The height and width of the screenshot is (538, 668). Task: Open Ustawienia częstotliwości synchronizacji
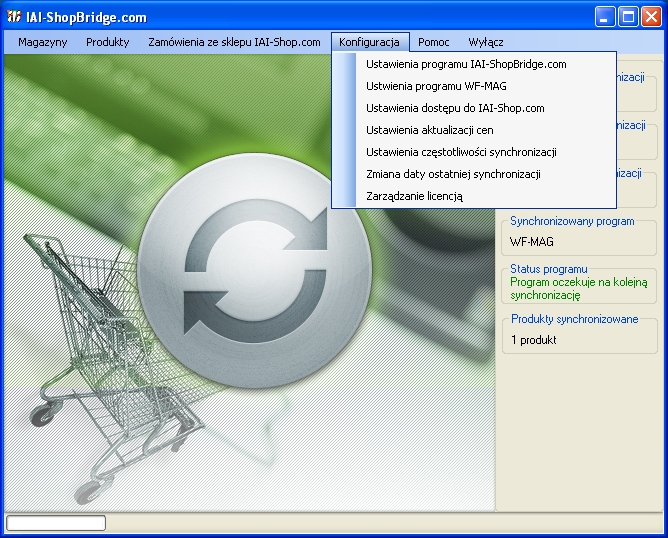click(x=474, y=152)
